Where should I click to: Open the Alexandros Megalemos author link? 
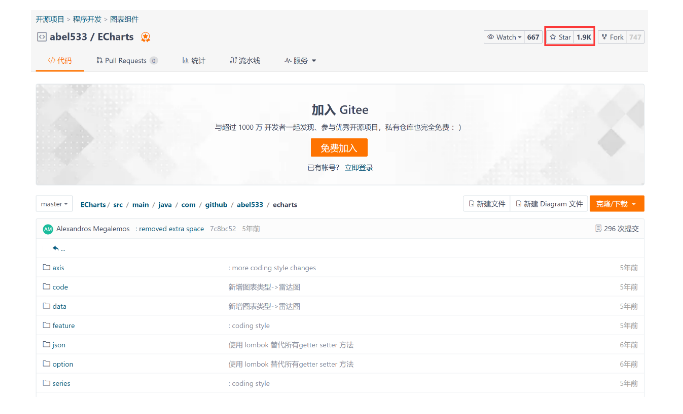click(93, 229)
